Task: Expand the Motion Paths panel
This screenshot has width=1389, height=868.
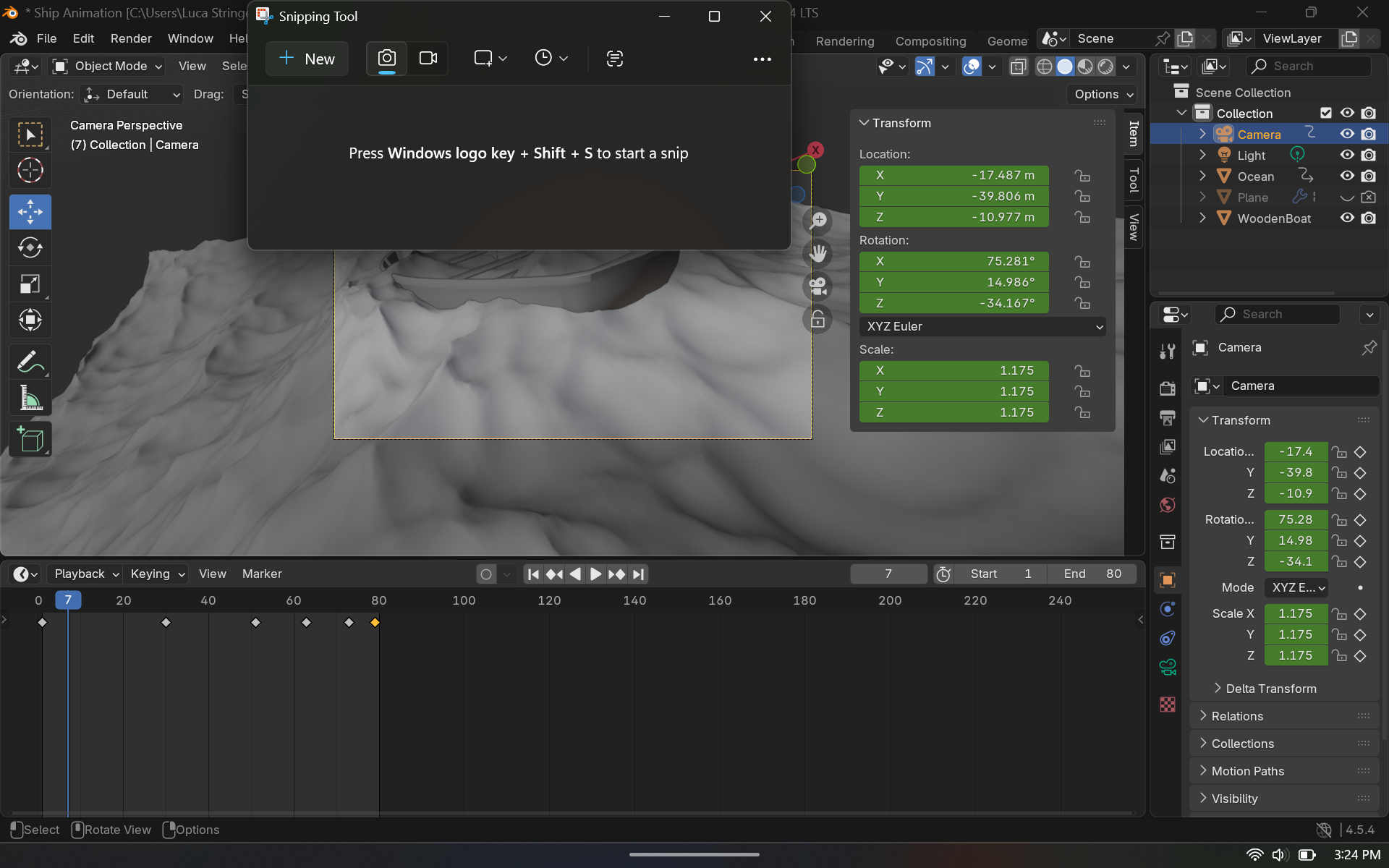Action: pyautogui.click(x=1247, y=771)
